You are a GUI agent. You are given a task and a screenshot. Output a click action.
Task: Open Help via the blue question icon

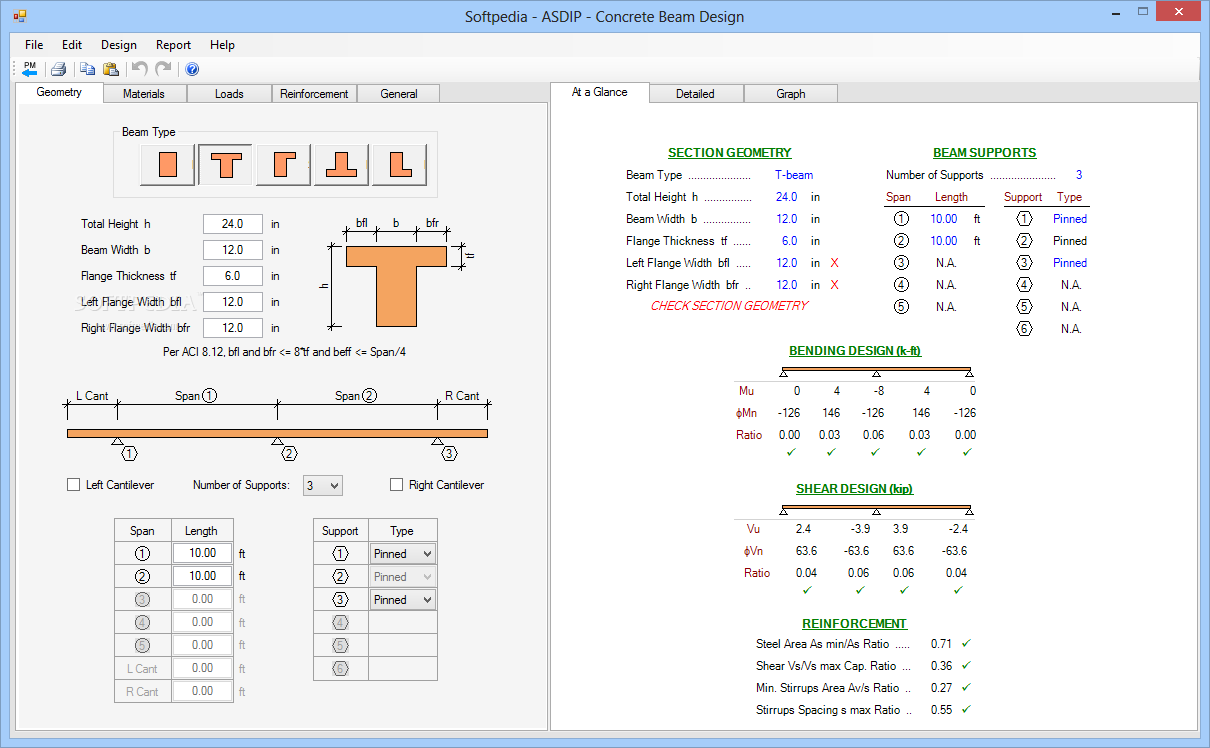(x=192, y=69)
